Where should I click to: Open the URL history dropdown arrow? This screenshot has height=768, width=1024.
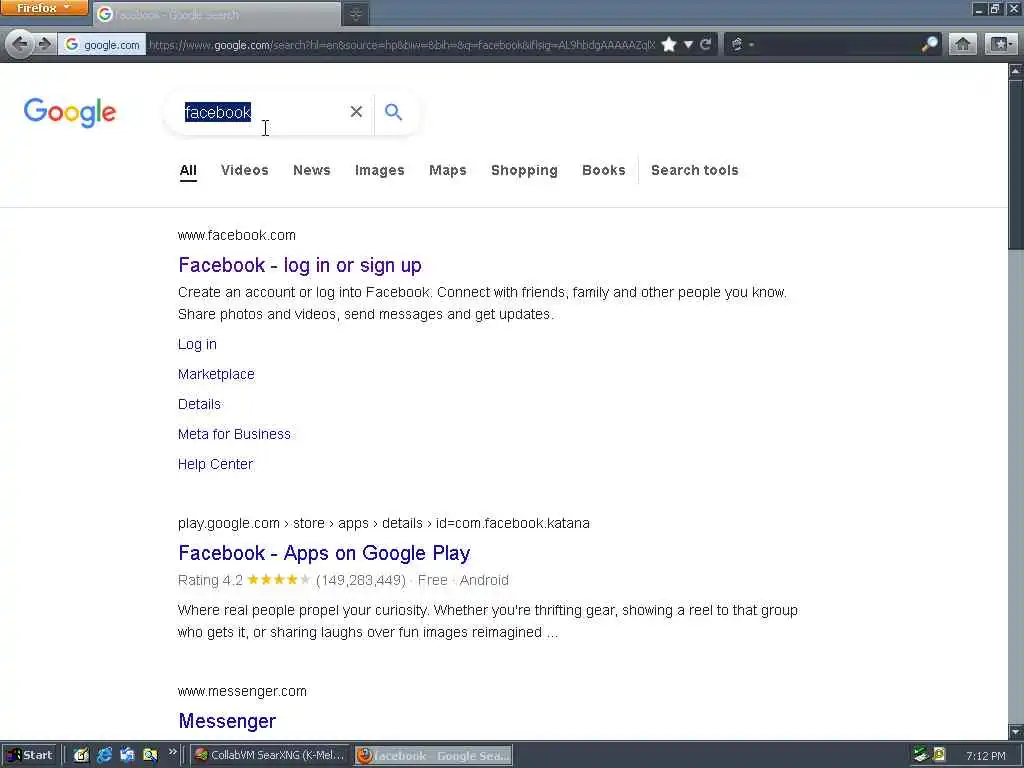[x=688, y=44]
